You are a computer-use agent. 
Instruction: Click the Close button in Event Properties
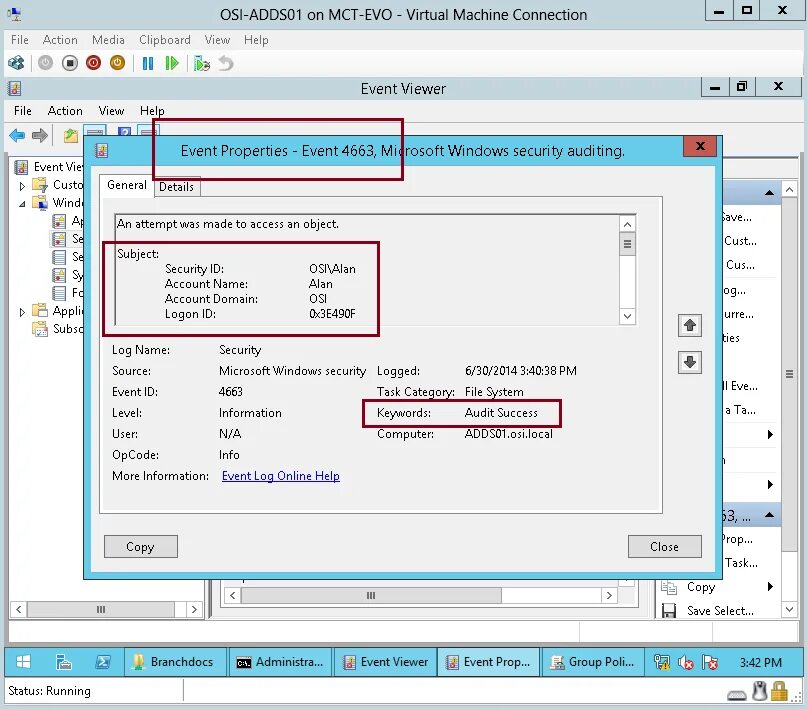click(x=664, y=546)
